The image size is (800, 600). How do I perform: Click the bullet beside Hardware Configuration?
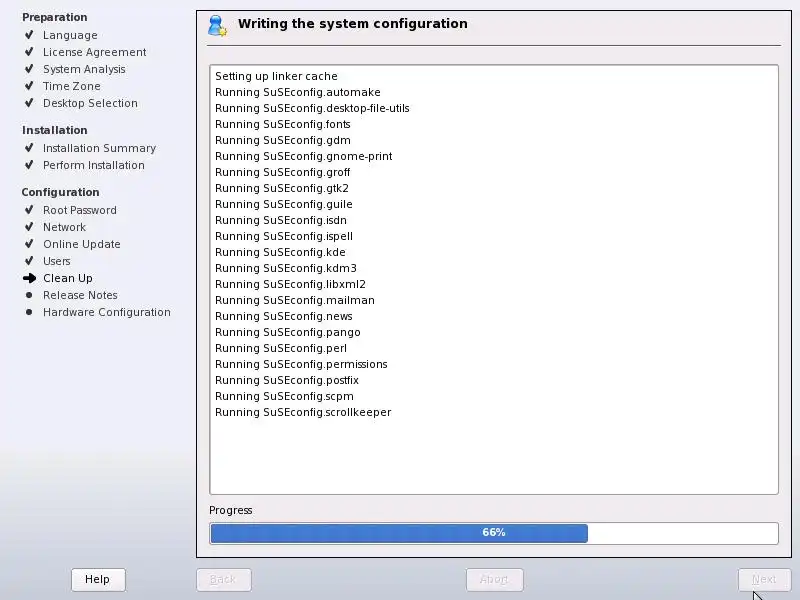coord(29,312)
